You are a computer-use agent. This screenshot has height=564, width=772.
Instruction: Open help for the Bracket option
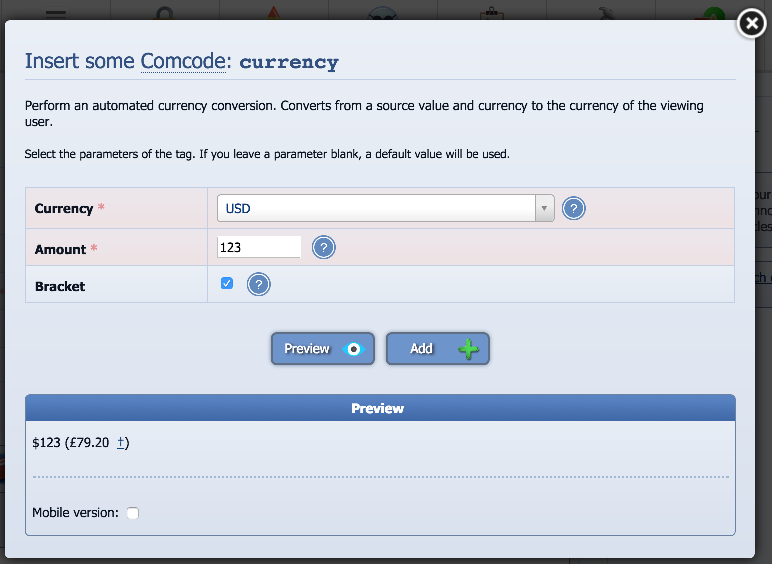(x=258, y=284)
